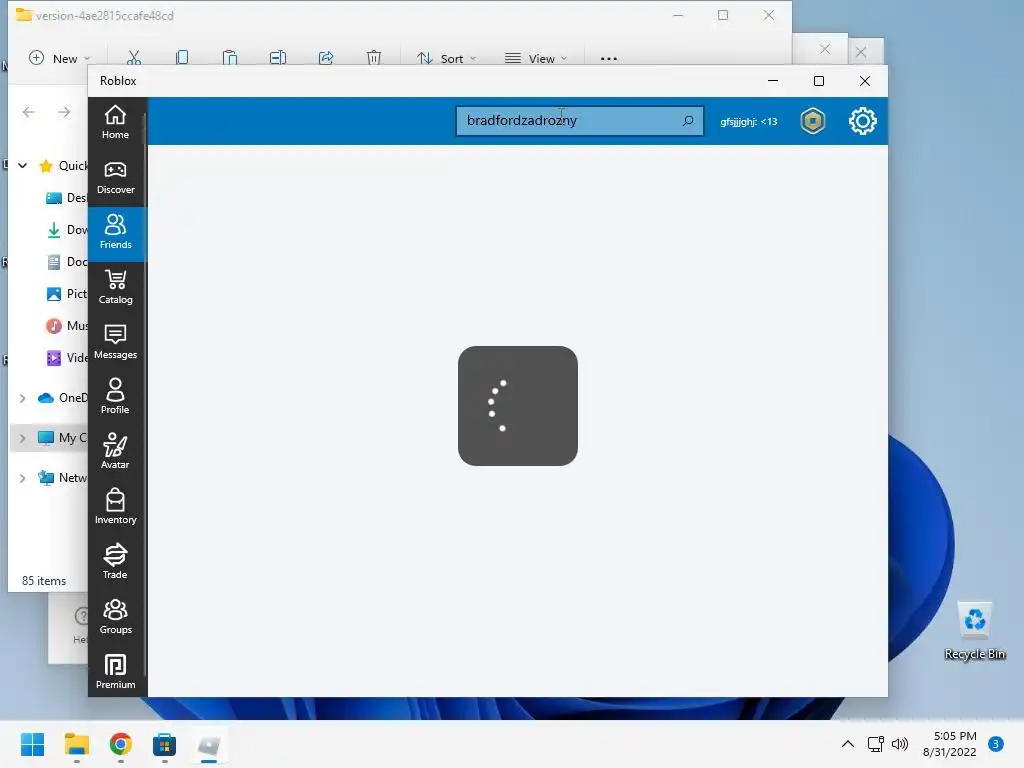
Task: Close the Roblox window
Action: 865,81
